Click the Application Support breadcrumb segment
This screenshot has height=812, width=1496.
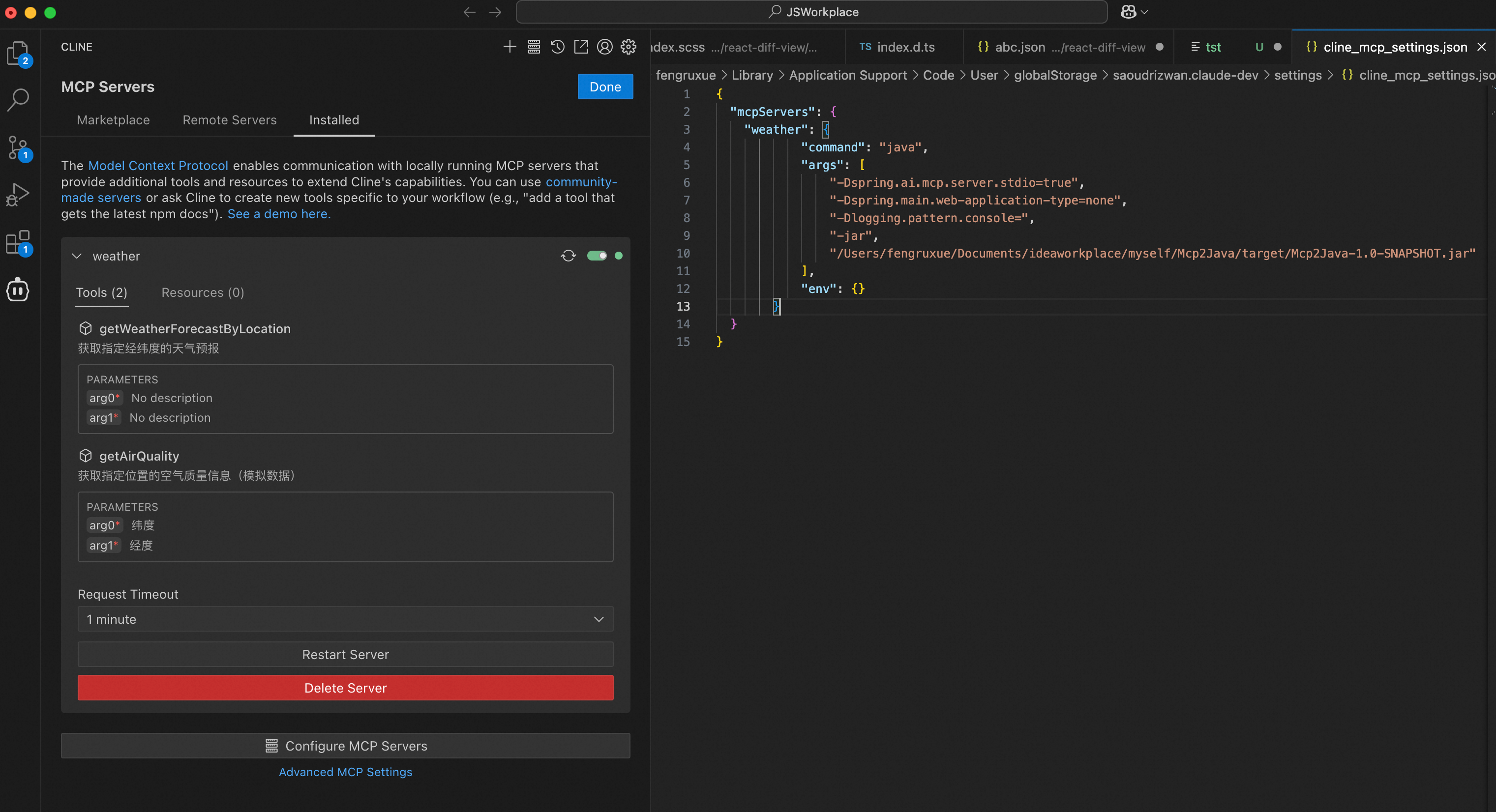[848, 75]
